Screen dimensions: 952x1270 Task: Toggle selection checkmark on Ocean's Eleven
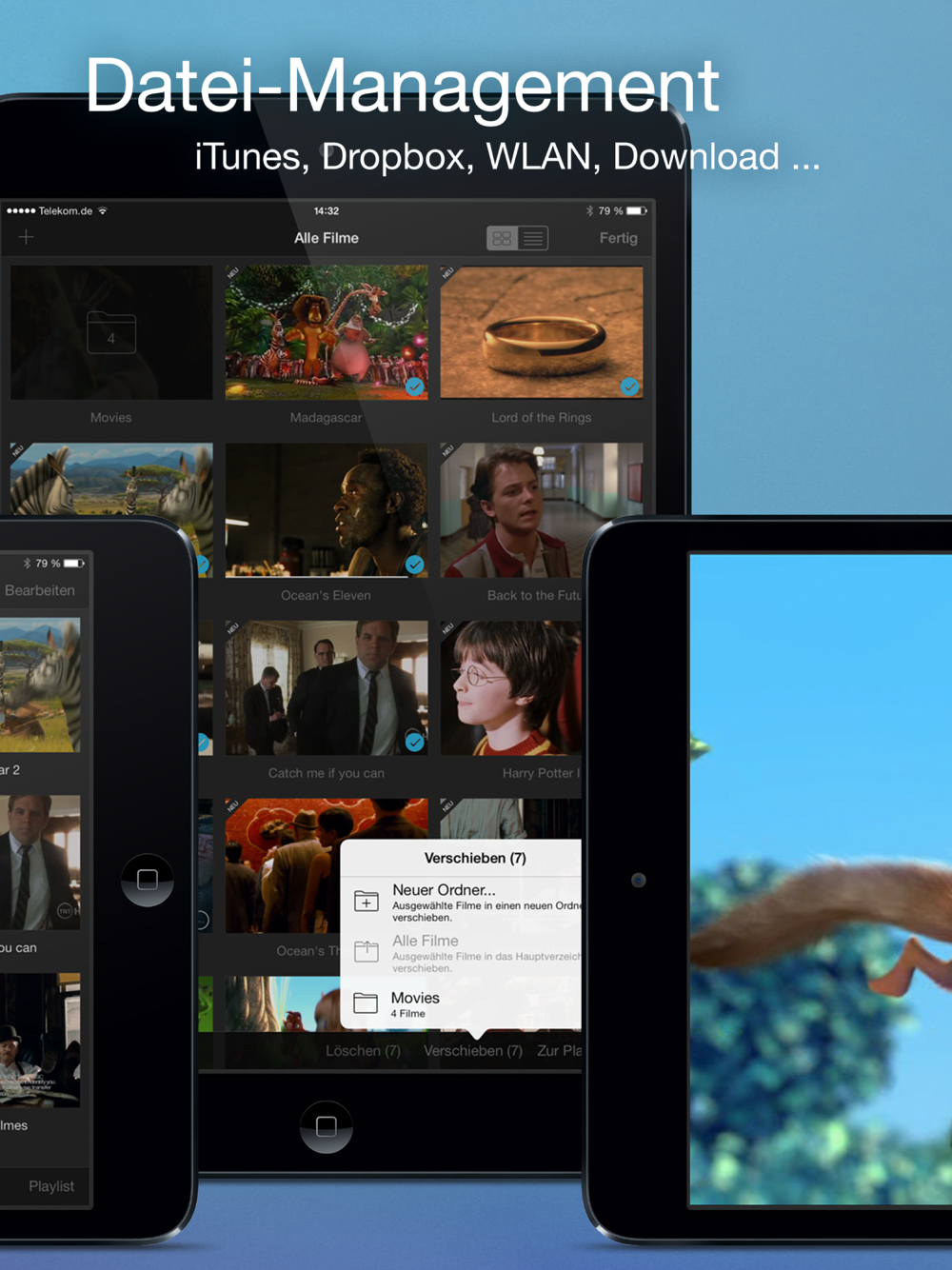tap(414, 565)
